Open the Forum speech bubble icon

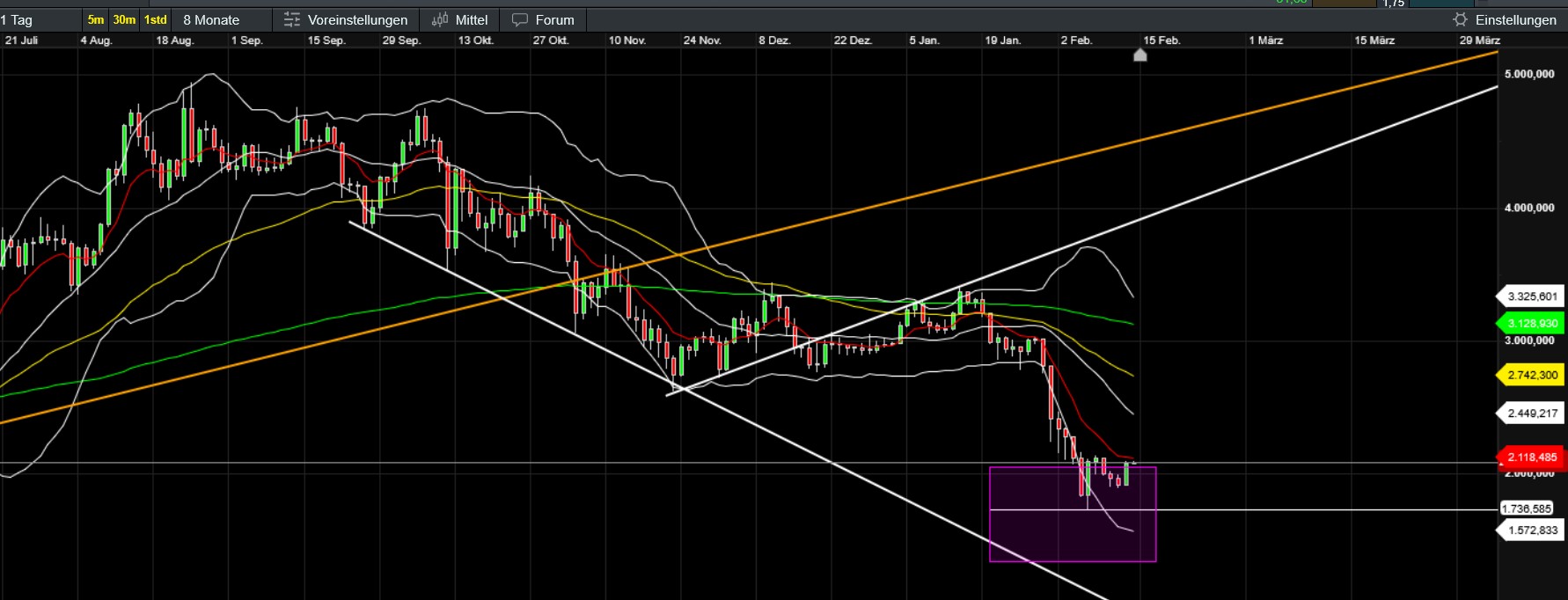(520, 19)
